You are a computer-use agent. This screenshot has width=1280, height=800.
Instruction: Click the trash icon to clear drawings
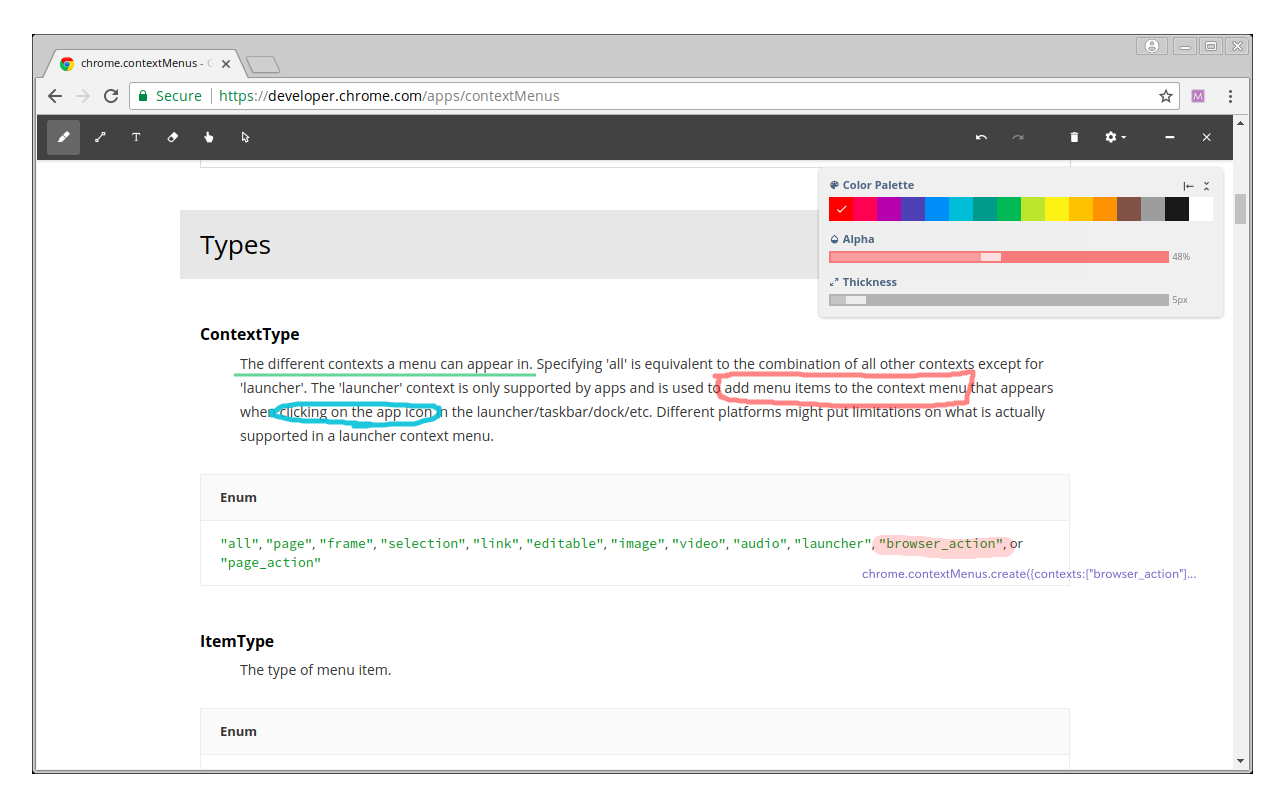(1074, 137)
